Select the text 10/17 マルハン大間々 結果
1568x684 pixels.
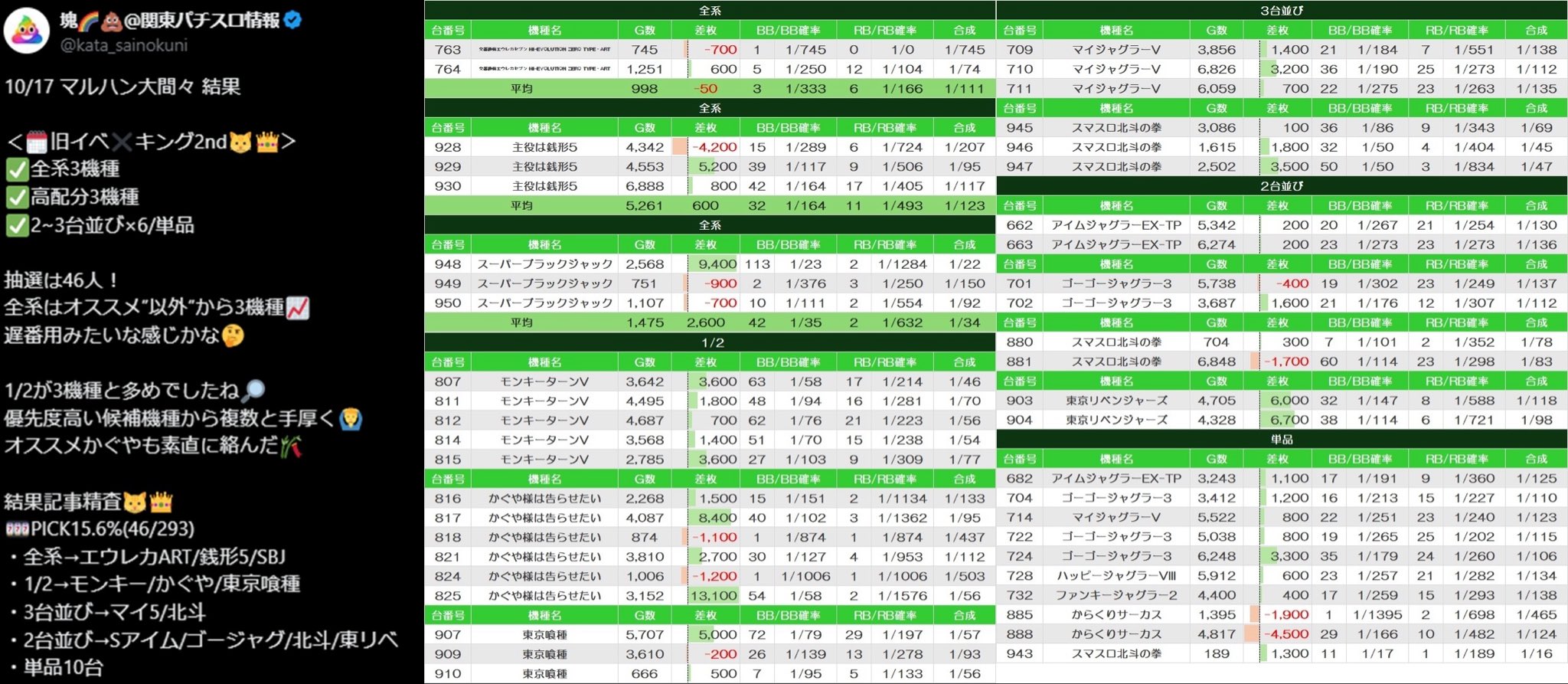122,86
